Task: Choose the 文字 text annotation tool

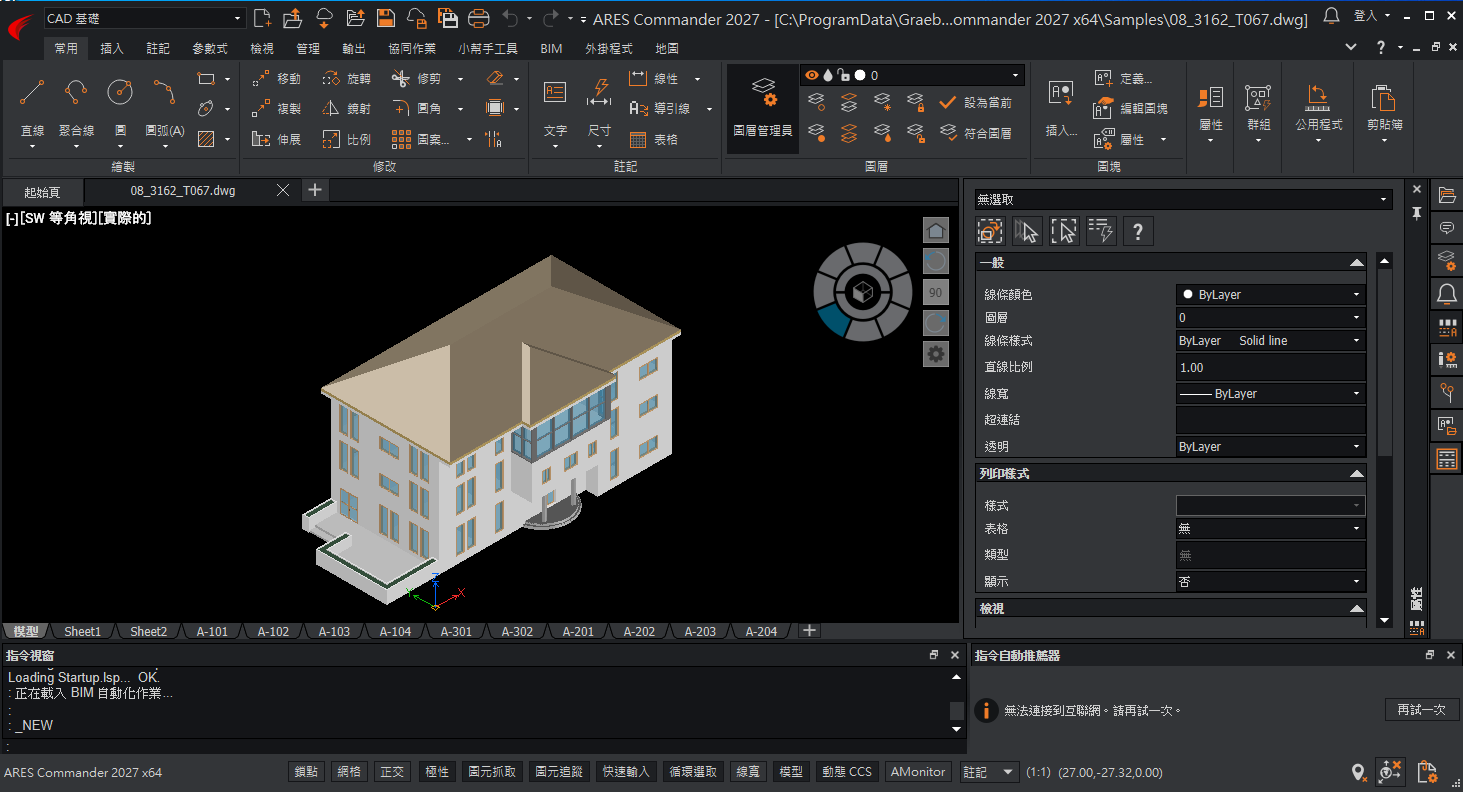Action: [555, 110]
